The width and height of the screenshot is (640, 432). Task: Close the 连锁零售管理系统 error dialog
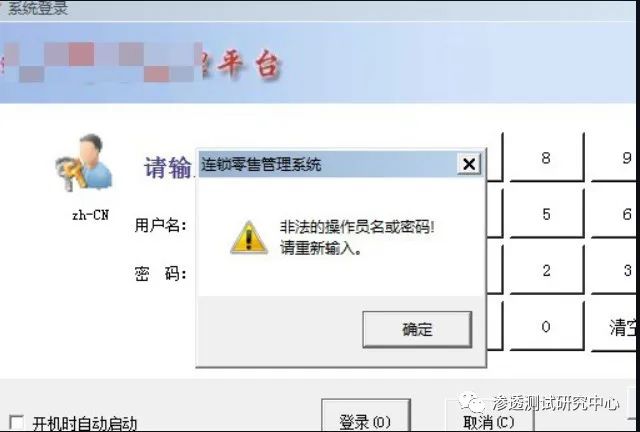pos(469,164)
